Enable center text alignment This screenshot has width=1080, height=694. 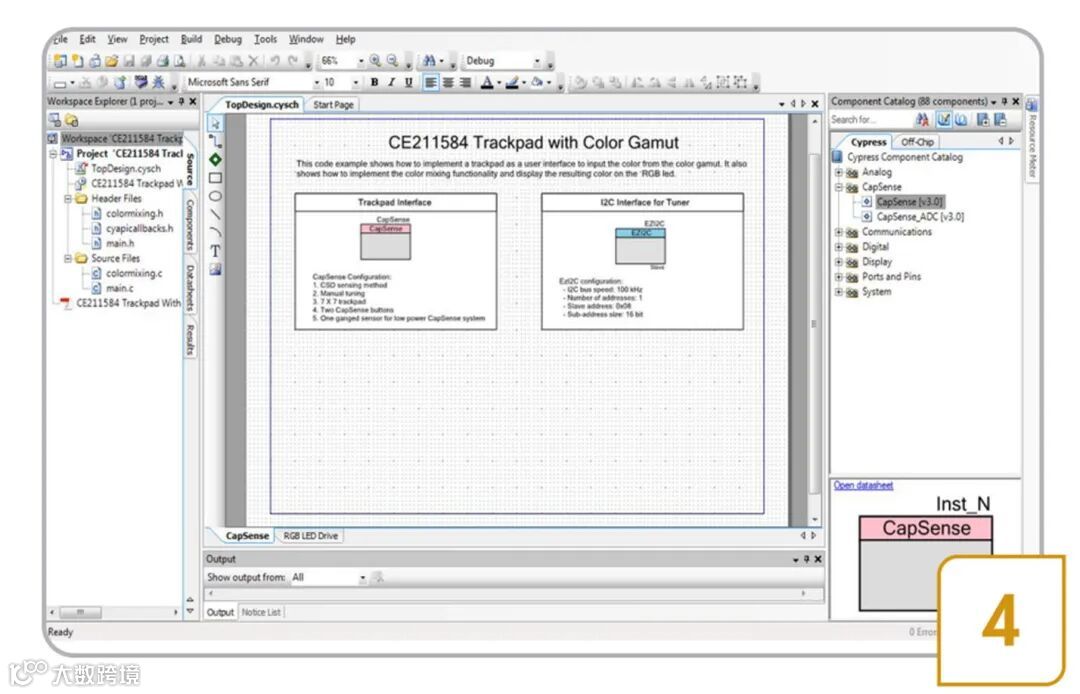(x=448, y=82)
